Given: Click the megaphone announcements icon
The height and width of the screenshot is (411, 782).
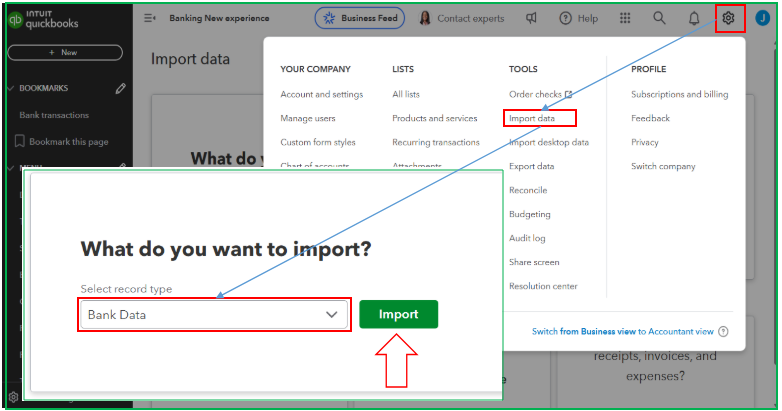Looking at the screenshot, I should [531, 18].
